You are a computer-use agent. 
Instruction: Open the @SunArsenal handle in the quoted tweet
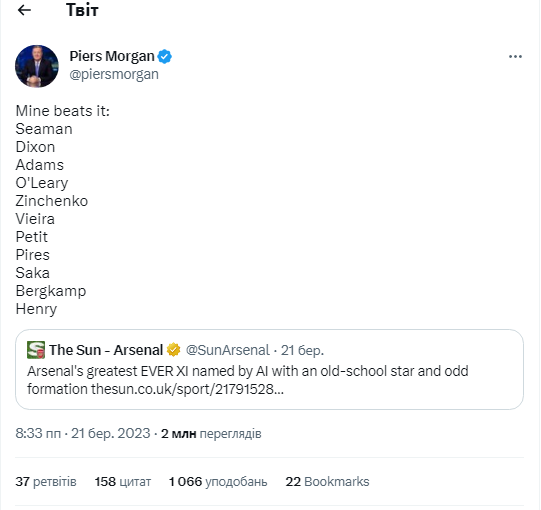(x=227, y=350)
